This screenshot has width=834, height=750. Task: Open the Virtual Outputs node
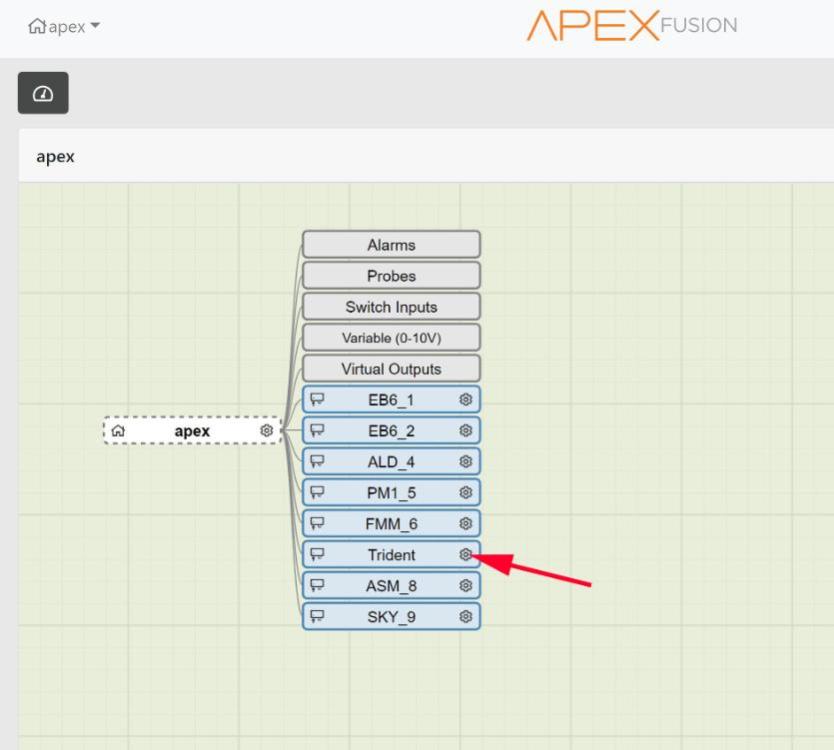tap(391, 369)
